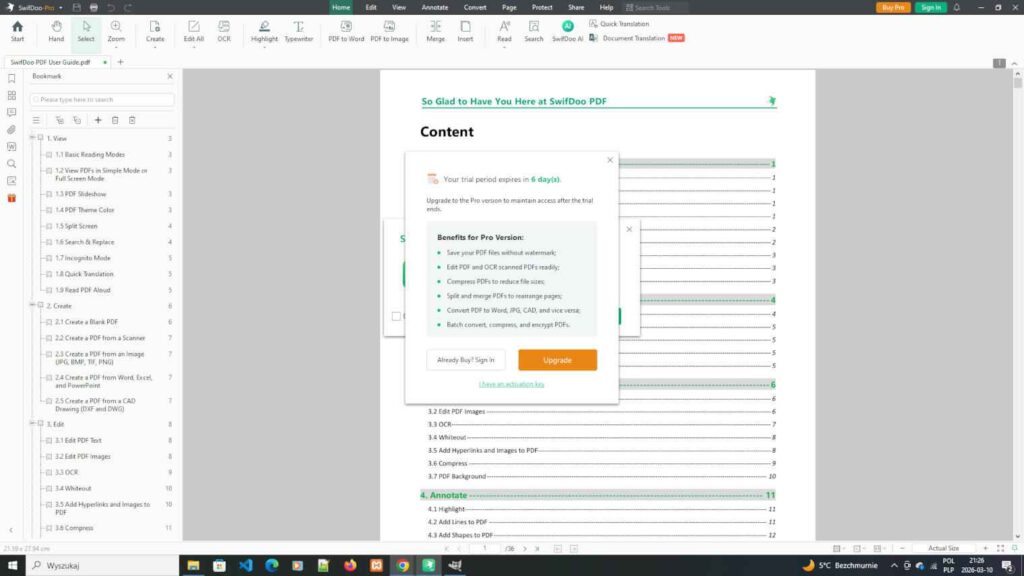Image resolution: width=1024 pixels, height=576 pixels.
Task: Collapse the '1. View' bookmark tree
Action: (33, 138)
